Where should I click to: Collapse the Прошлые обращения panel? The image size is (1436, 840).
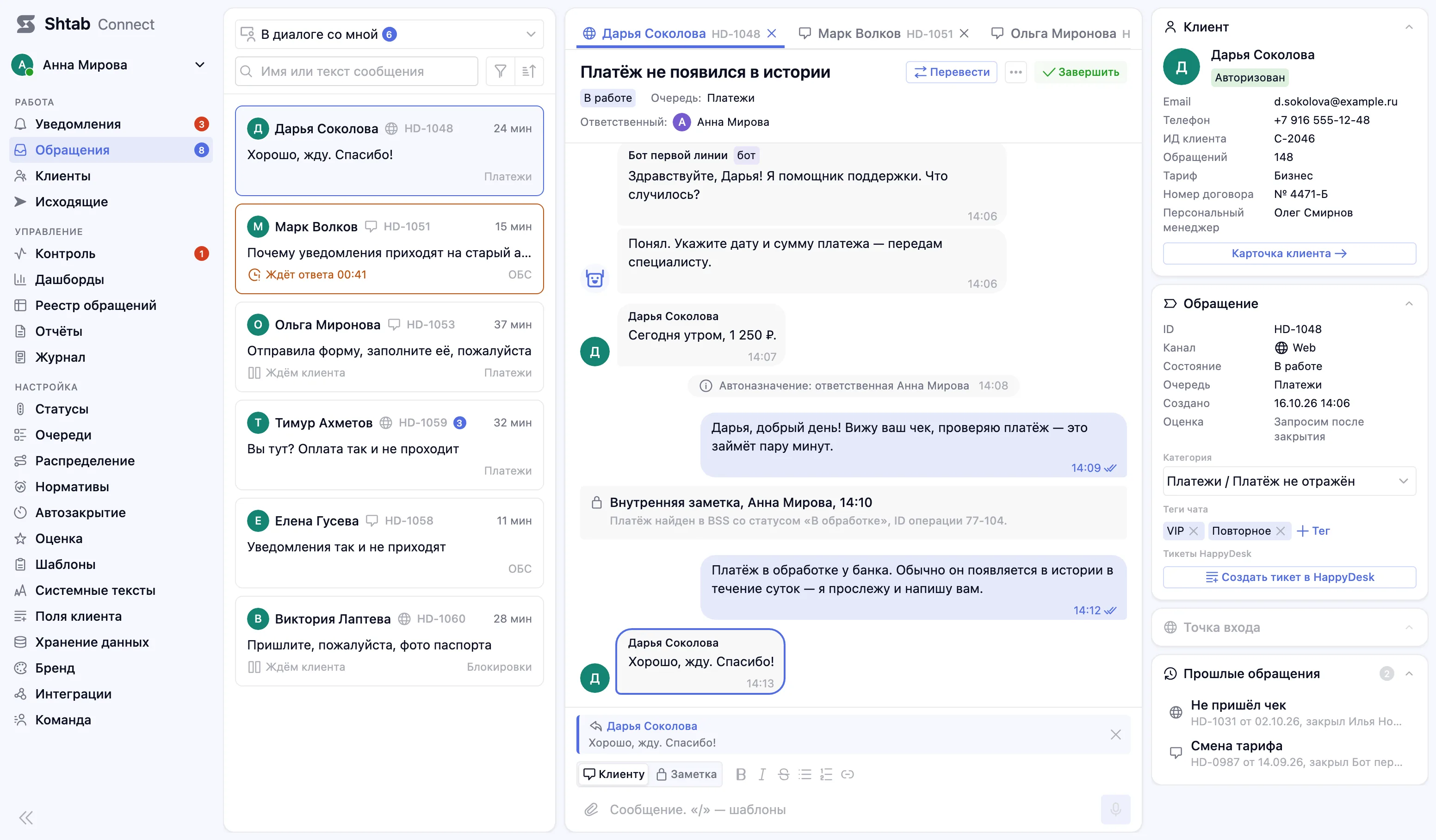coord(1409,673)
